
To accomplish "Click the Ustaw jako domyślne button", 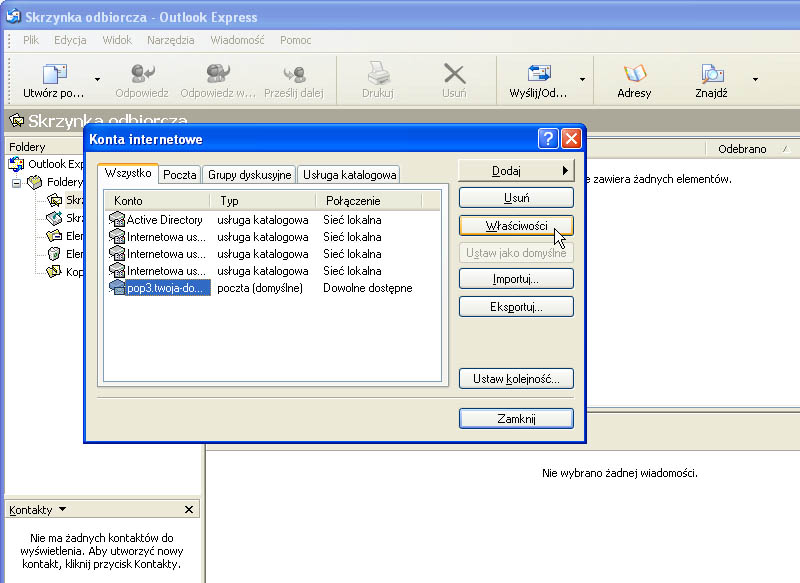I will (x=516, y=253).
